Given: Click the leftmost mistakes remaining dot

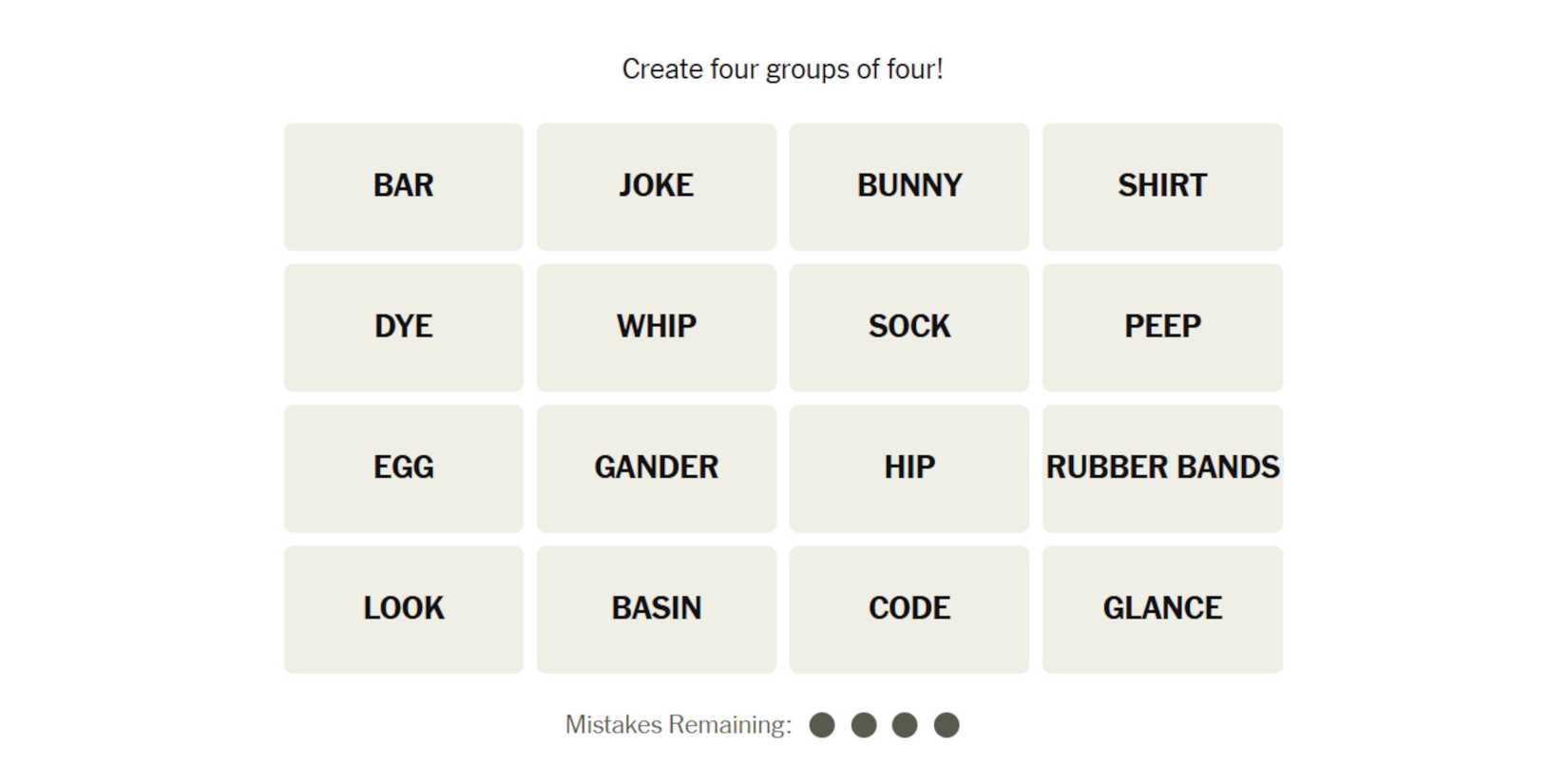Looking at the screenshot, I should tap(822, 725).
